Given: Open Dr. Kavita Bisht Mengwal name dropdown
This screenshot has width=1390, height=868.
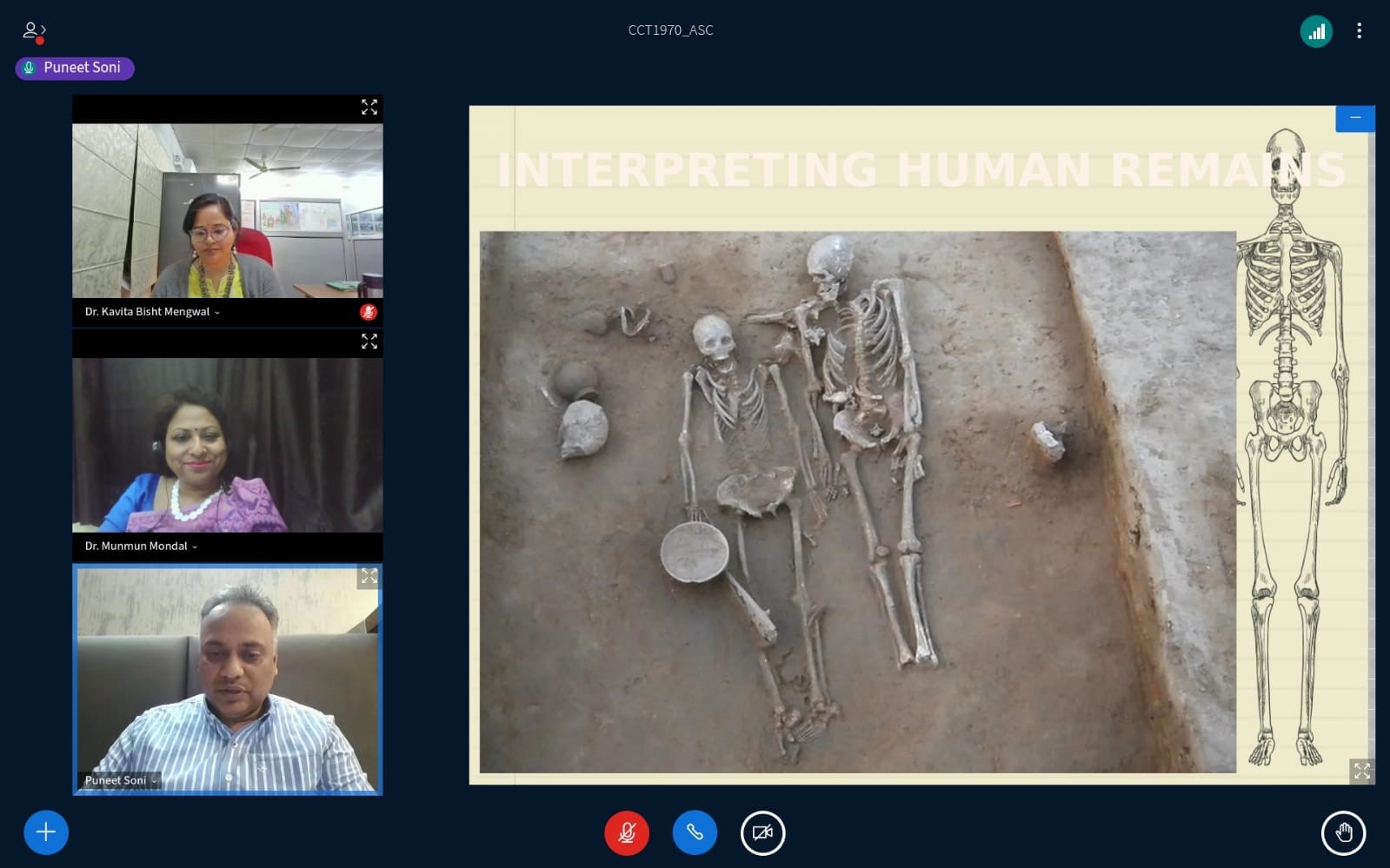Looking at the screenshot, I should tap(152, 312).
